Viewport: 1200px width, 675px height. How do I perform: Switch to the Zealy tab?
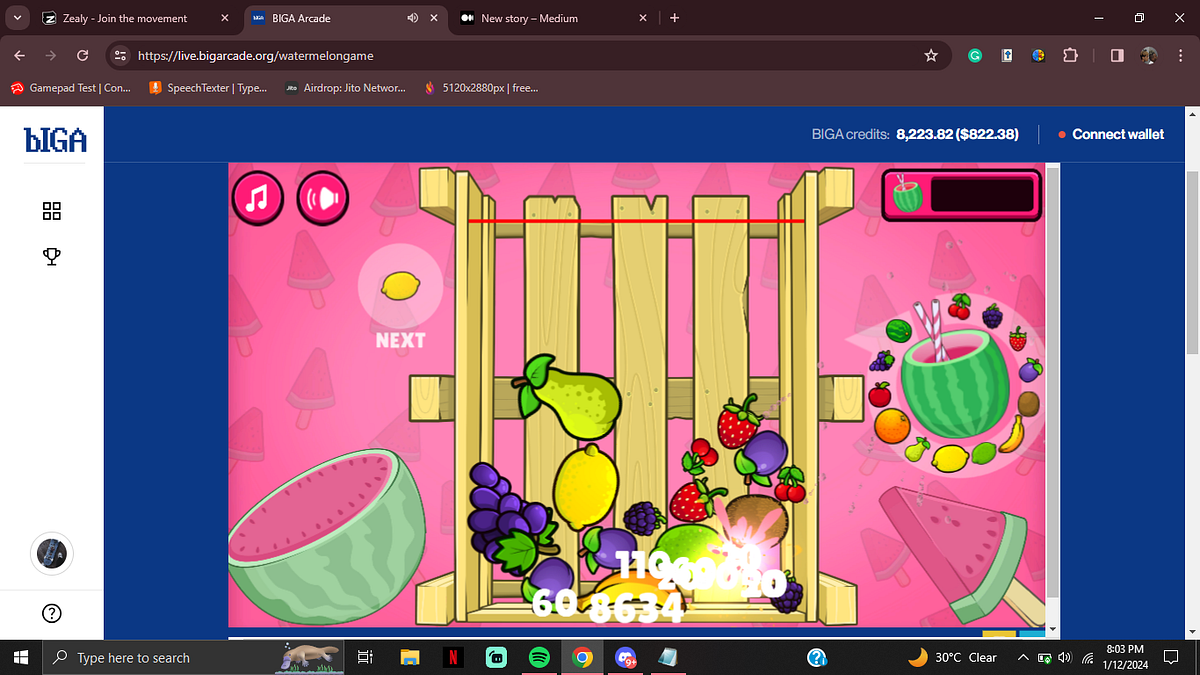coord(130,18)
